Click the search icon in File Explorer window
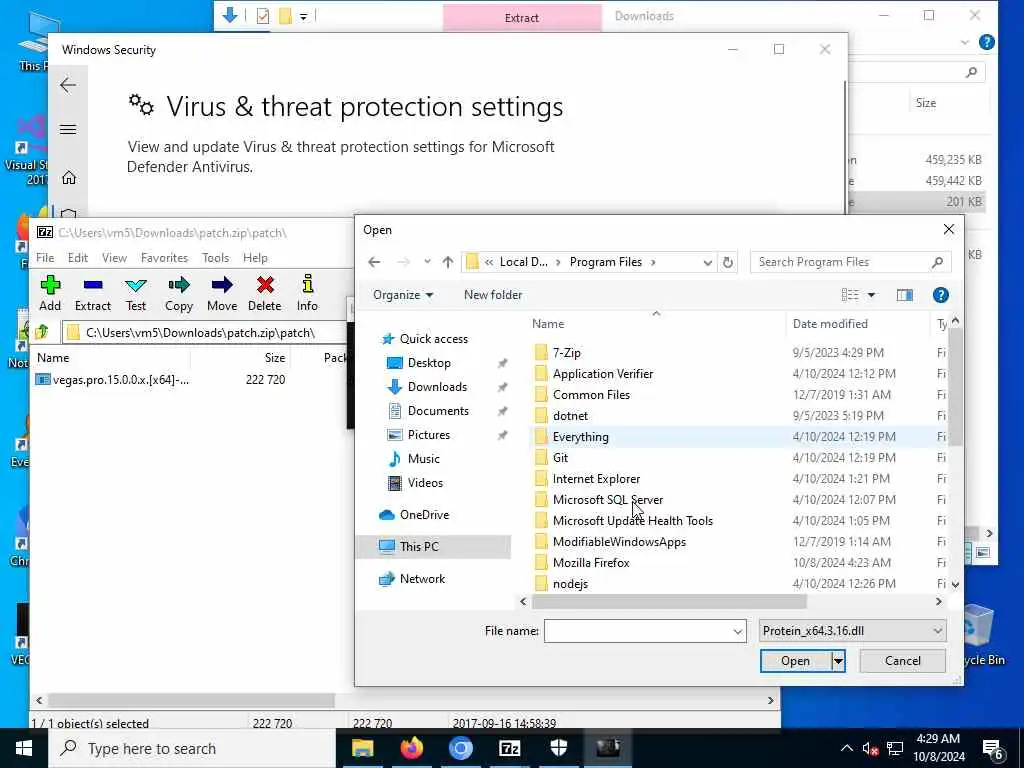The height and width of the screenshot is (768, 1024). click(x=971, y=72)
